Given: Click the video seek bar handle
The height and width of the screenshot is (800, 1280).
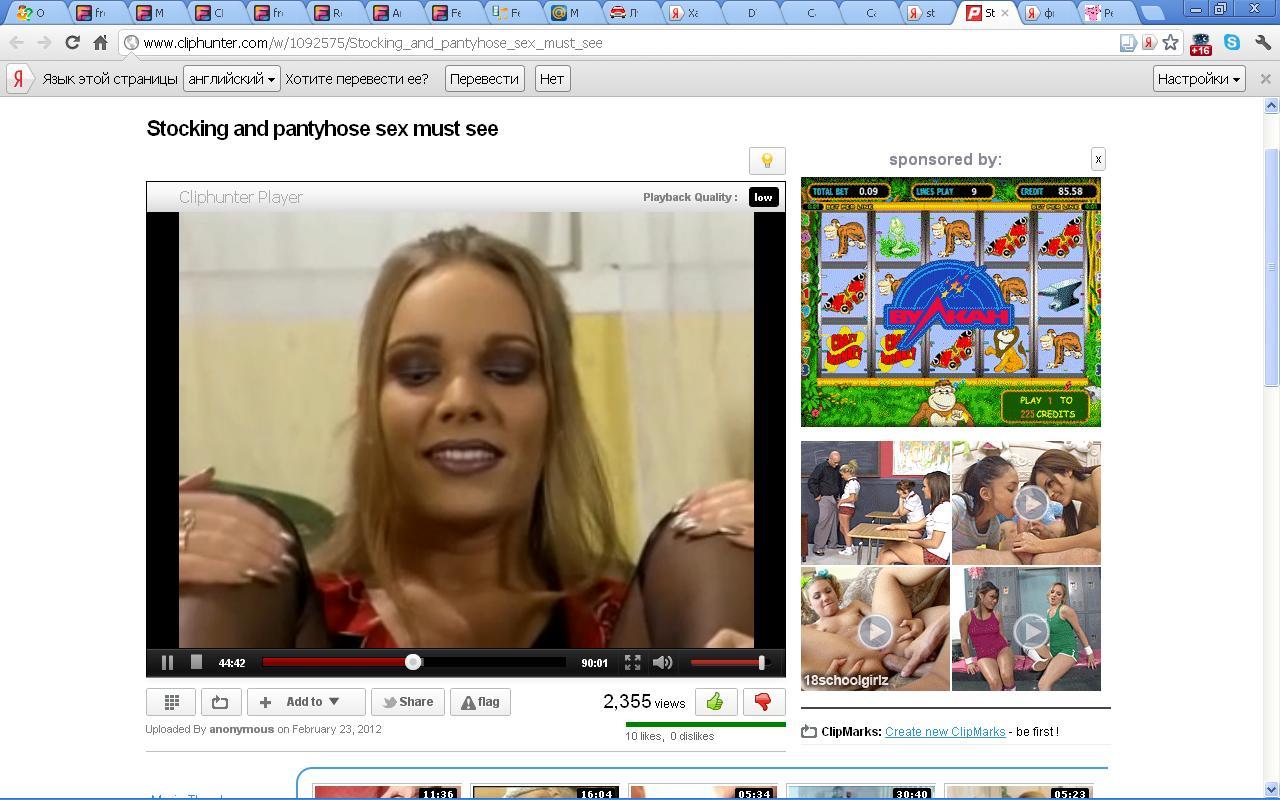Looking at the screenshot, I should tap(413, 662).
